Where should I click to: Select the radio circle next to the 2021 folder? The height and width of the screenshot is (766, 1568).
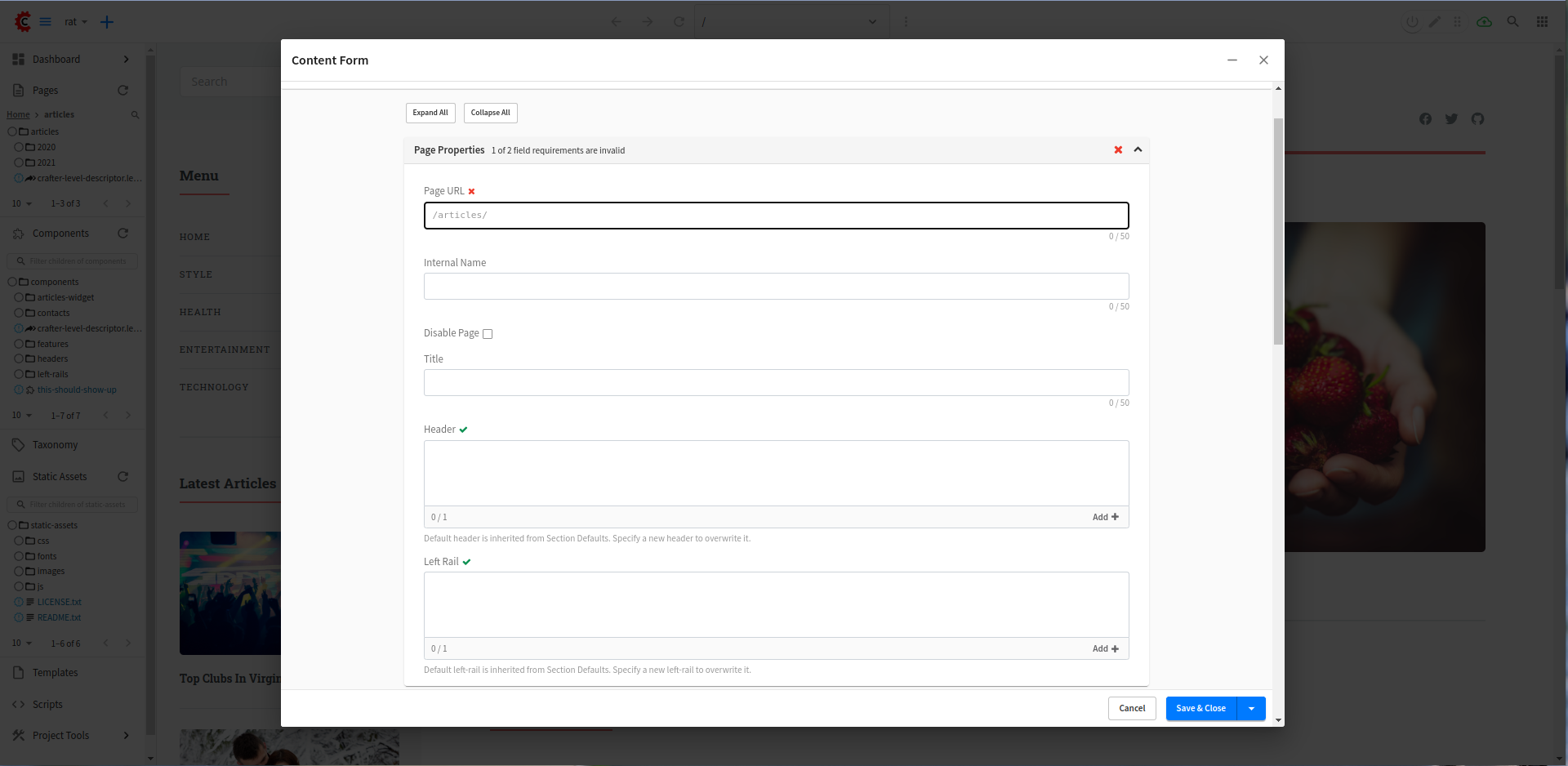tap(19, 163)
